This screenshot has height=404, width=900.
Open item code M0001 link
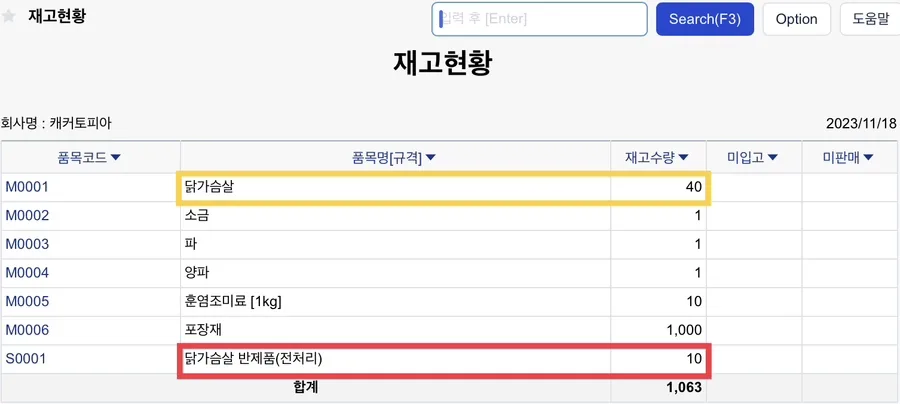click(x=27, y=187)
